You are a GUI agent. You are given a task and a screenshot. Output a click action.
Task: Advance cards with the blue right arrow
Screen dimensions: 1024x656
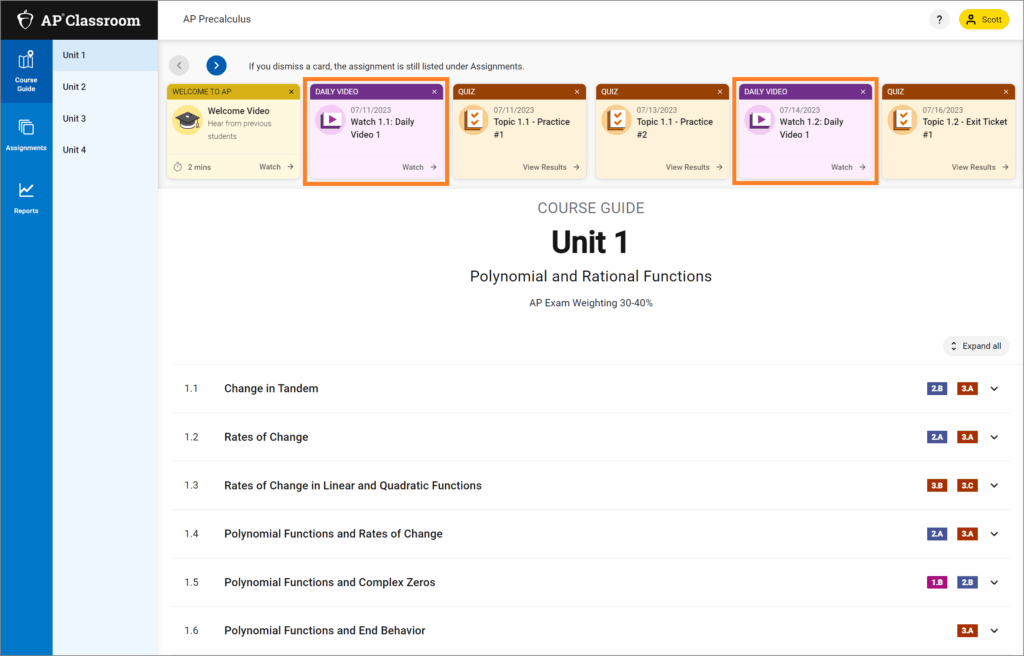(216, 65)
